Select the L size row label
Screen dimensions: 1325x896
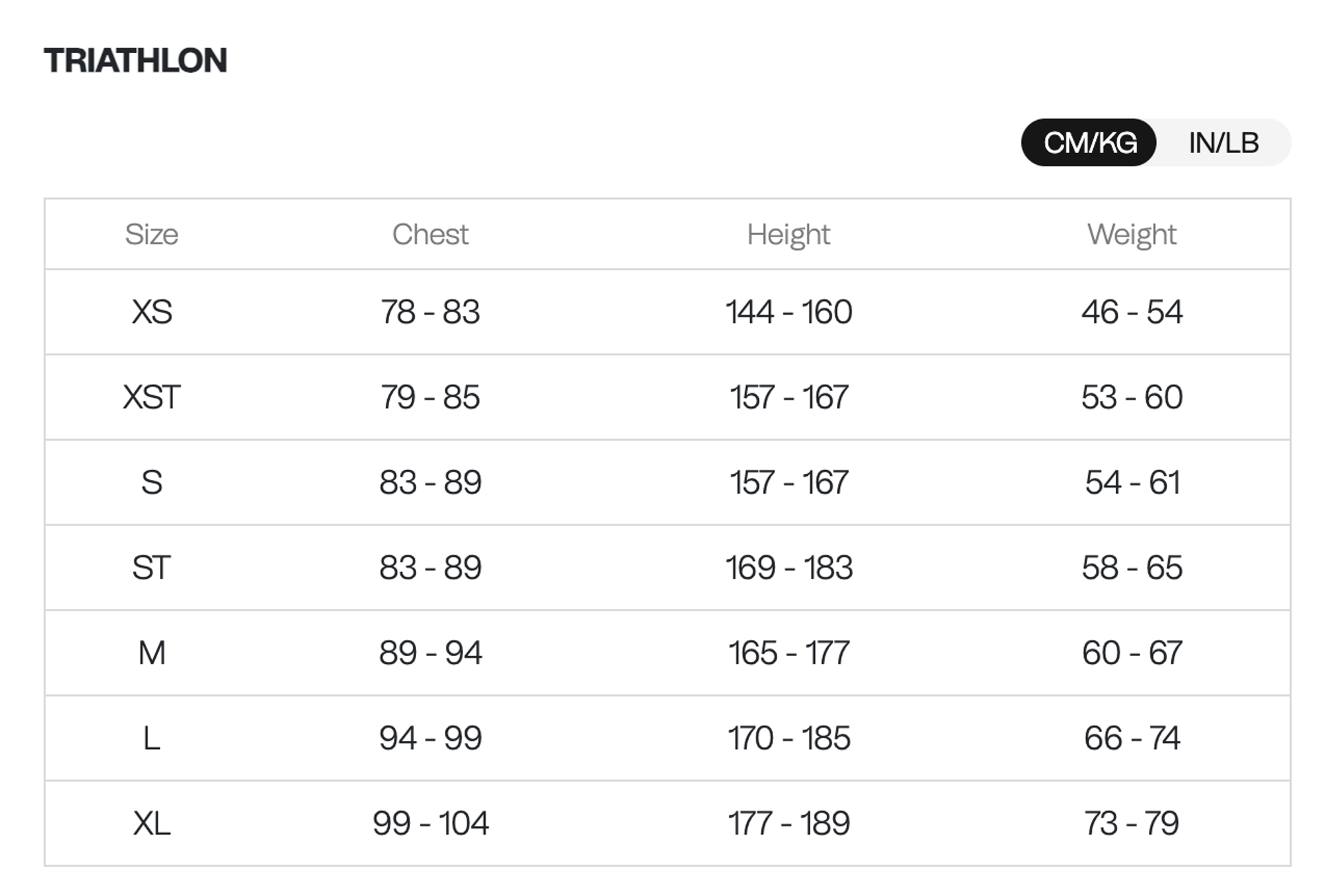[152, 738]
